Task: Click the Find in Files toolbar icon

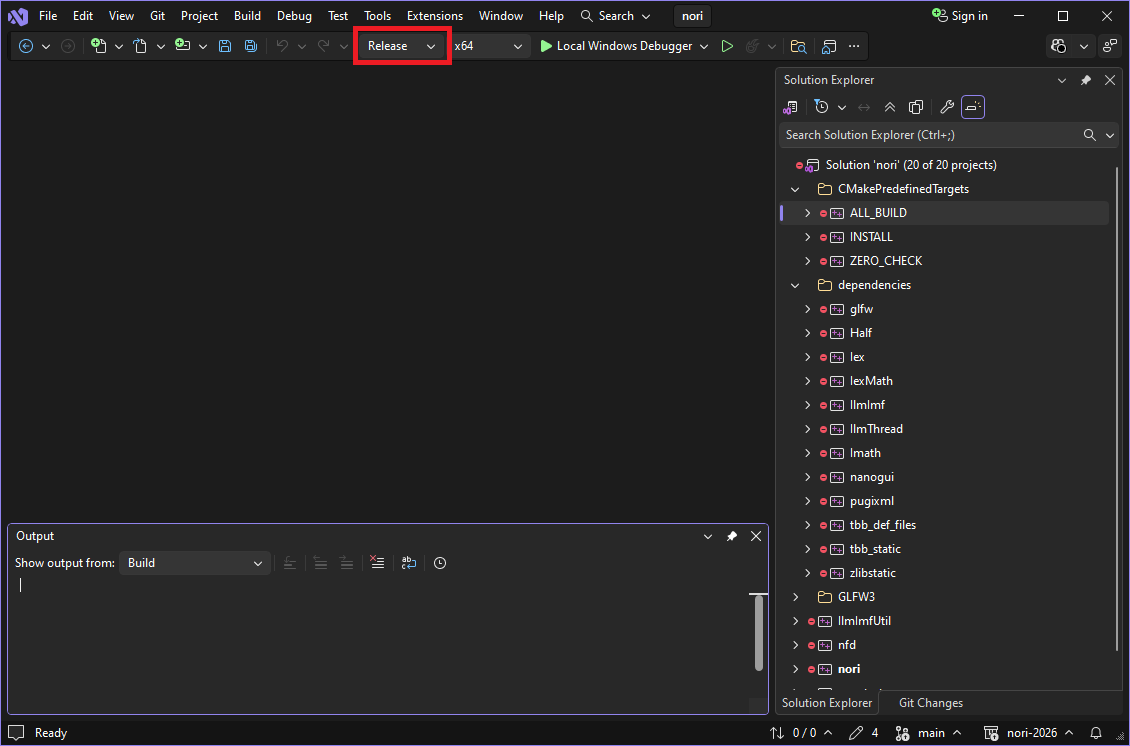Action: click(797, 46)
